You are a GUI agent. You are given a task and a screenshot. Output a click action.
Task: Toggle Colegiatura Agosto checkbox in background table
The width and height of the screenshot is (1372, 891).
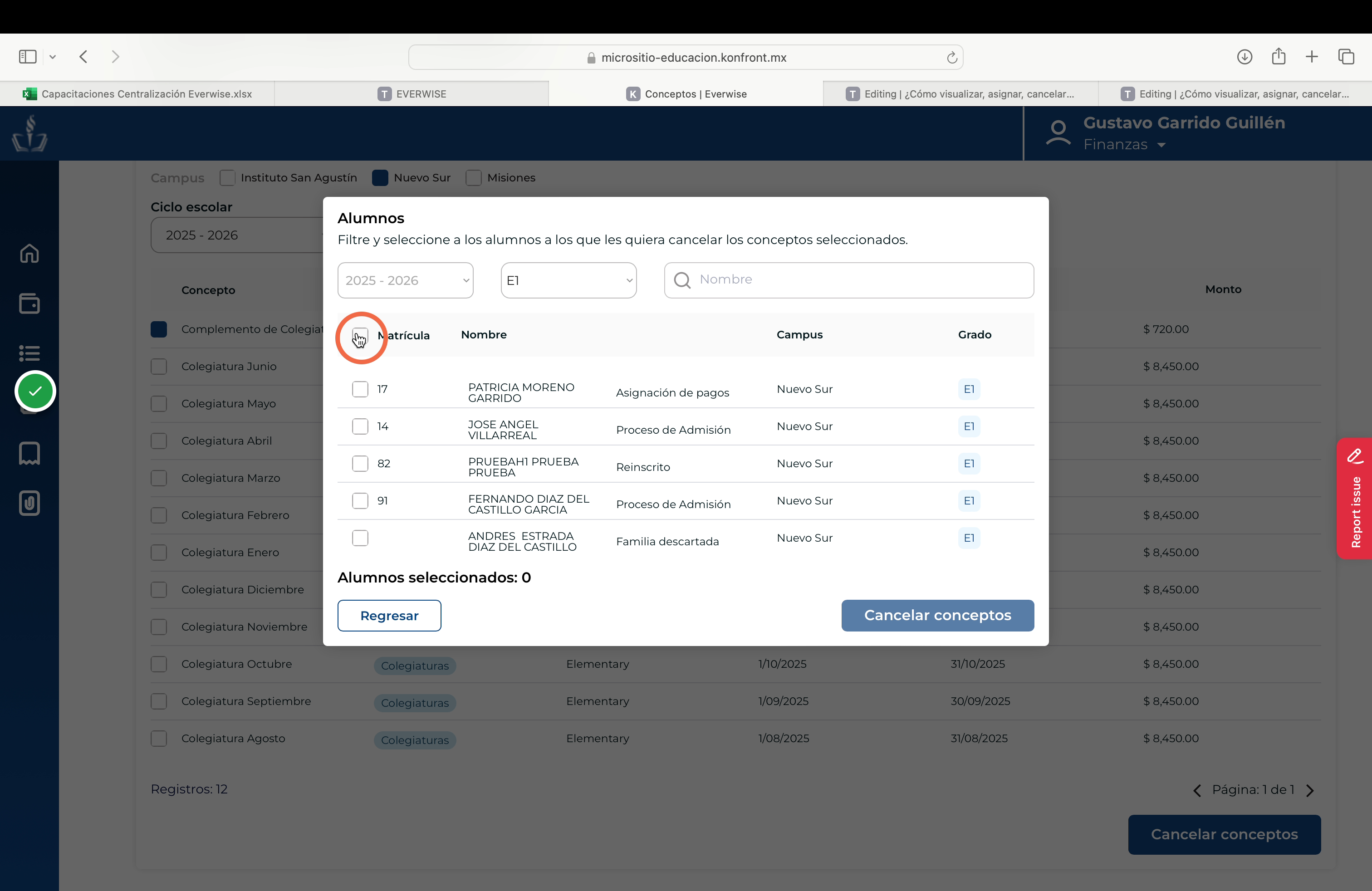tap(158, 738)
